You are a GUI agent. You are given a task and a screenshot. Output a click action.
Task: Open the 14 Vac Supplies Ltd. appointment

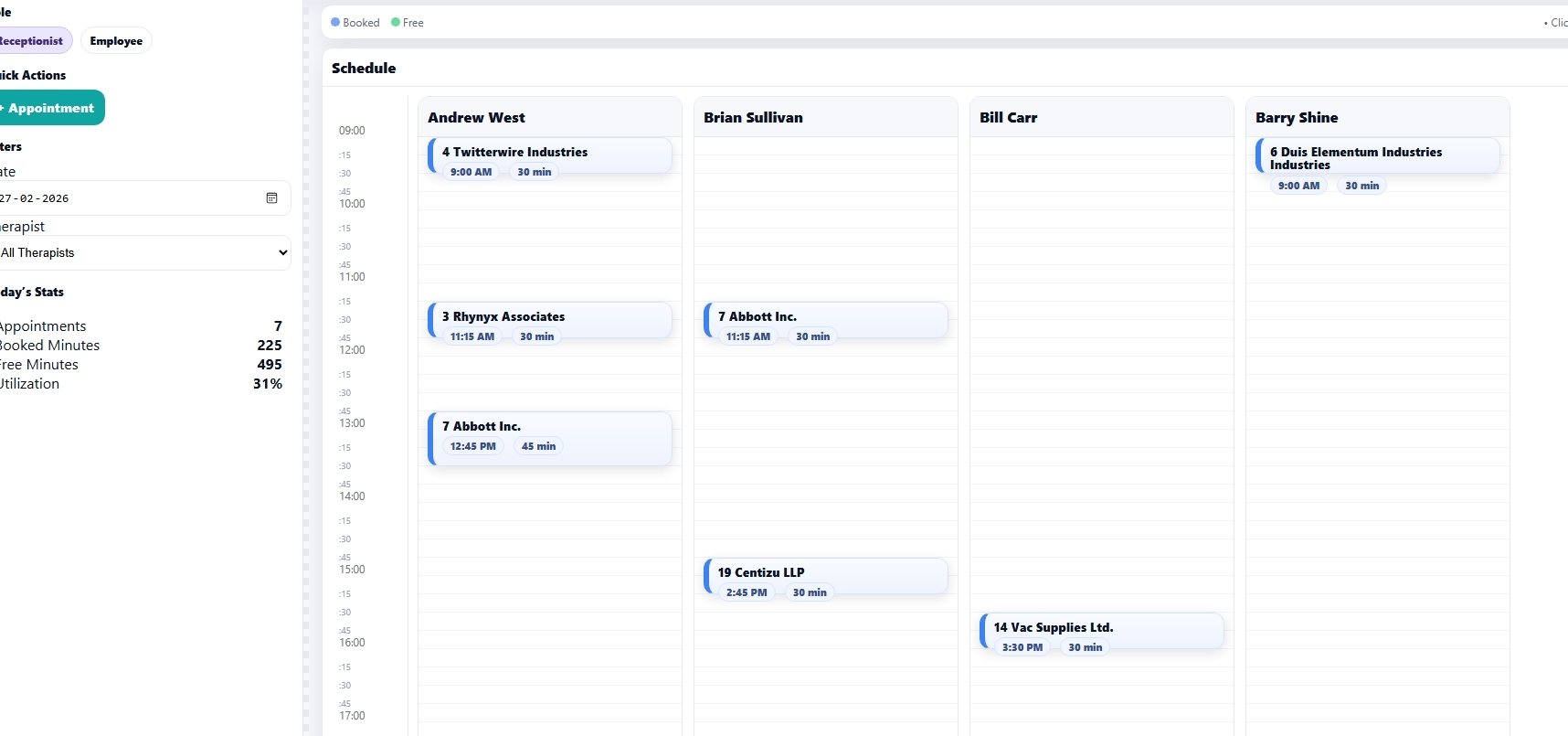point(1102,631)
